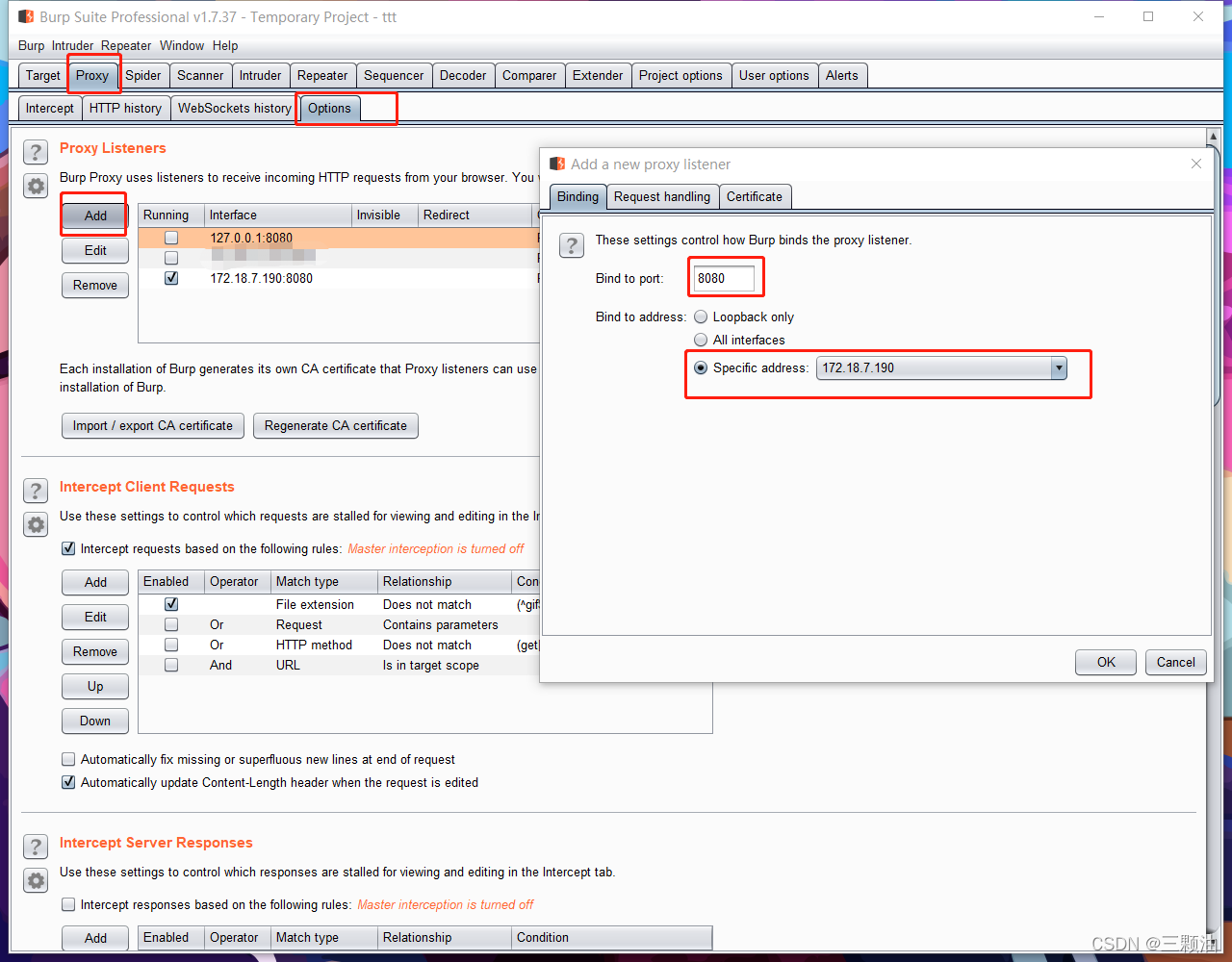This screenshot has height=962, width=1232.
Task: Cancel the new proxy listener dialog
Action: [x=1176, y=662]
